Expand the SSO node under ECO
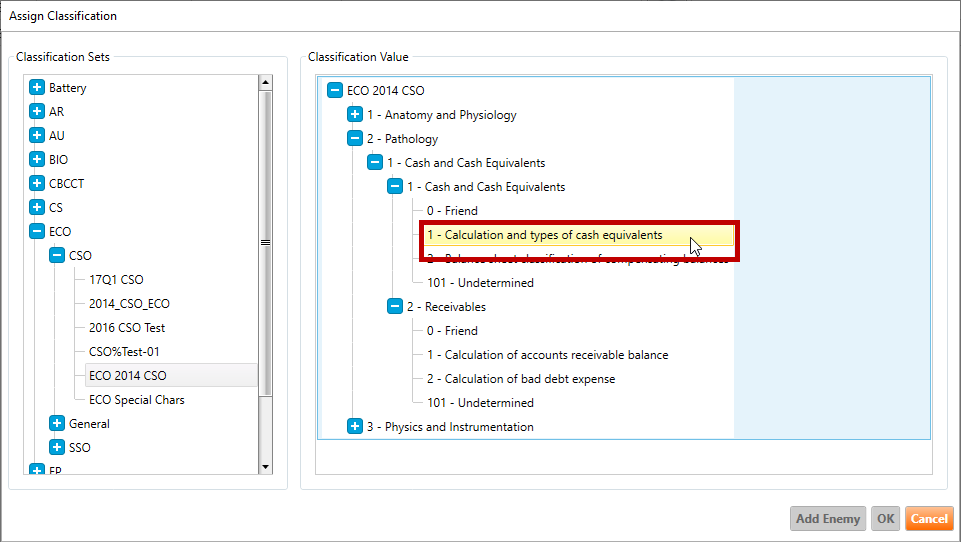This screenshot has height=542, width=961. 57,448
